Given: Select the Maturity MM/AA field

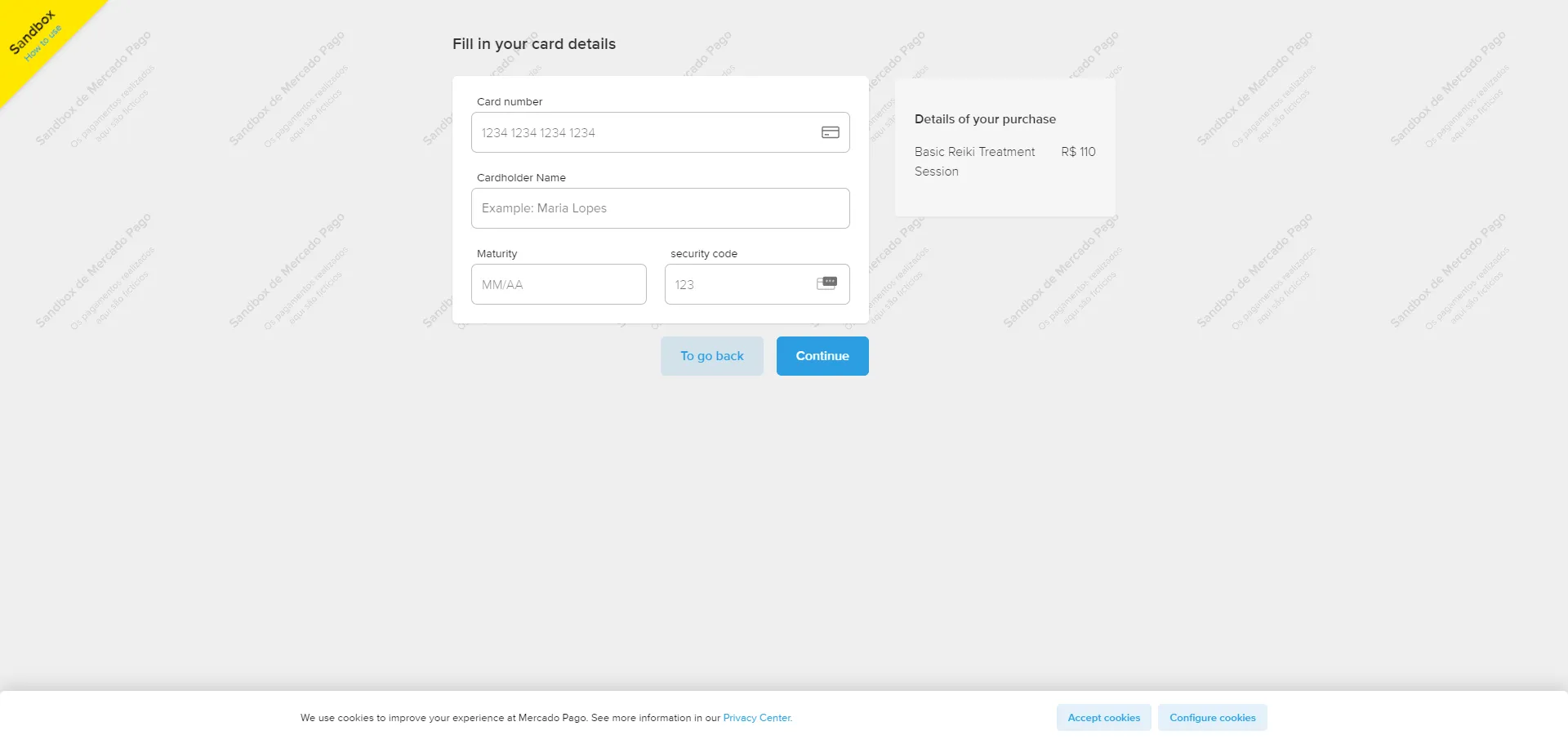Looking at the screenshot, I should point(559,284).
